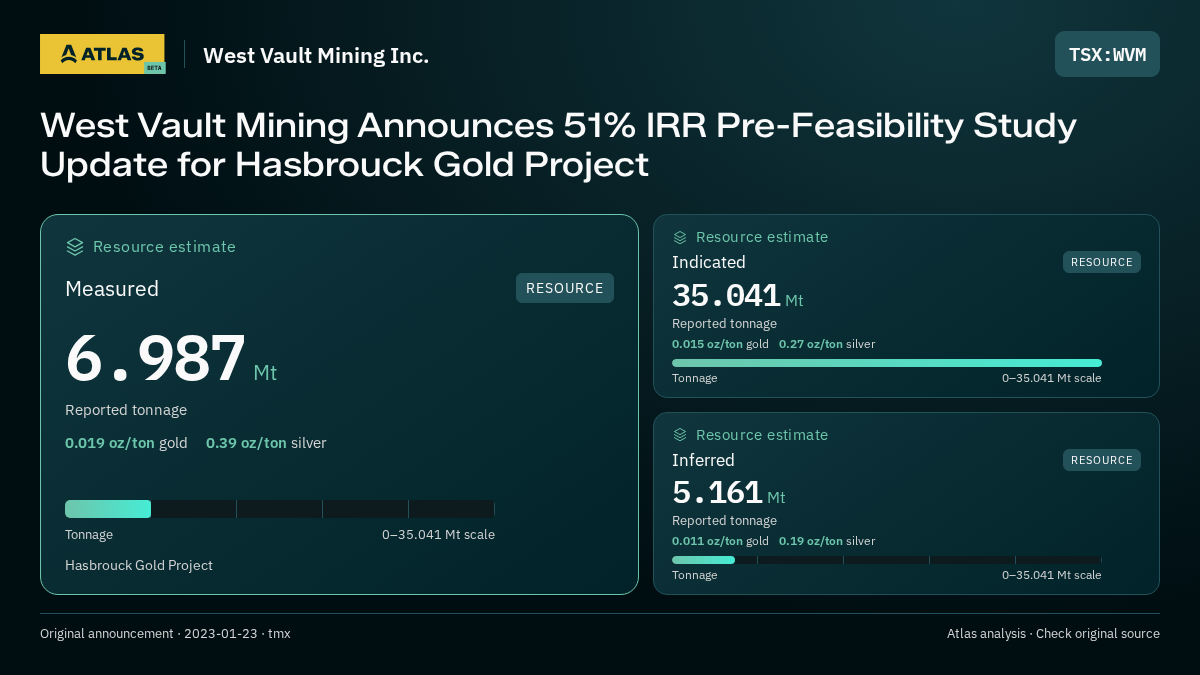
Task: Click Atlas analysis · Check original source
Action: coord(1053,634)
